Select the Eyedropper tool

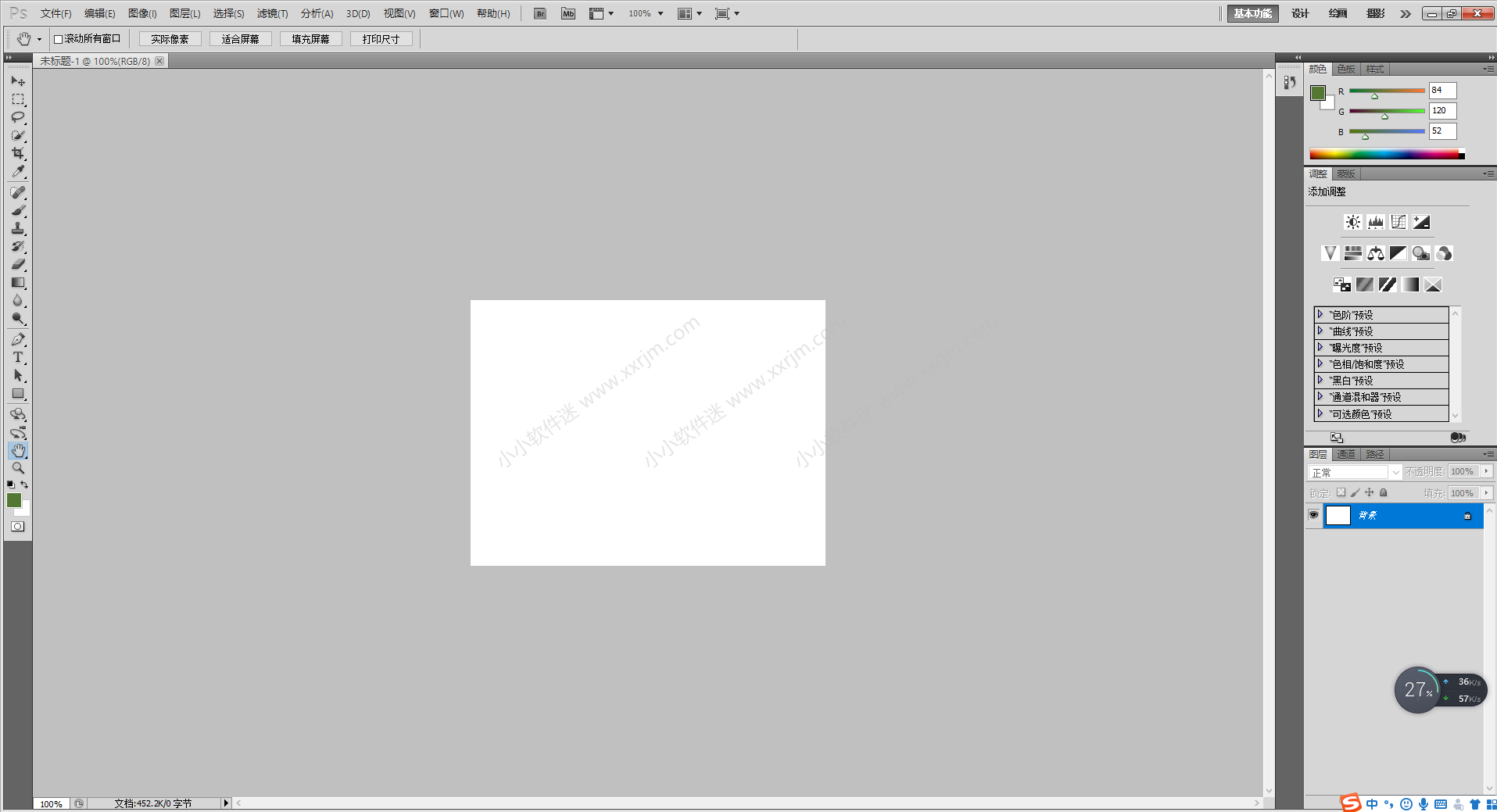[18, 171]
